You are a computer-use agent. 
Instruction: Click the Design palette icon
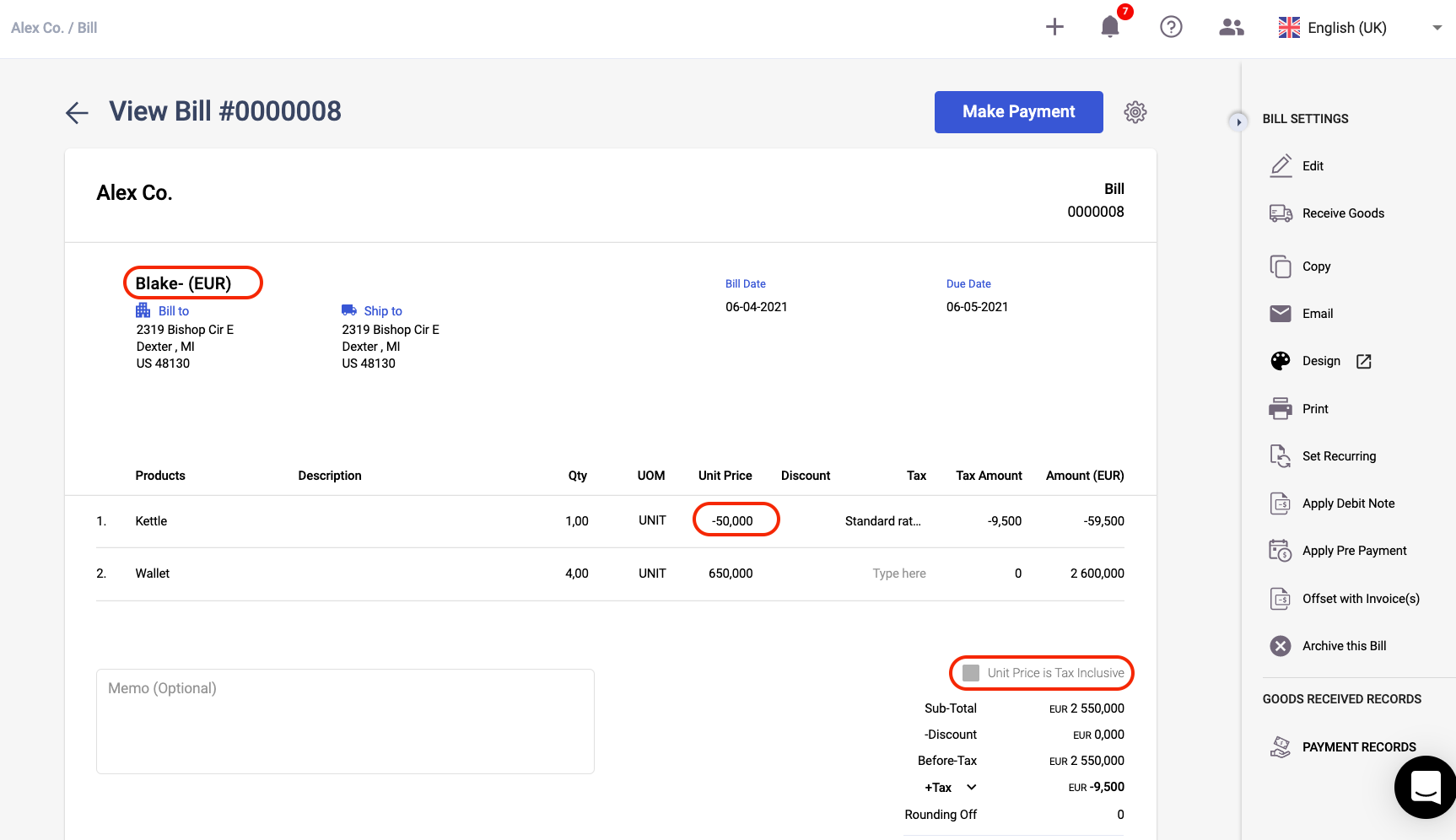tap(1281, 361)
